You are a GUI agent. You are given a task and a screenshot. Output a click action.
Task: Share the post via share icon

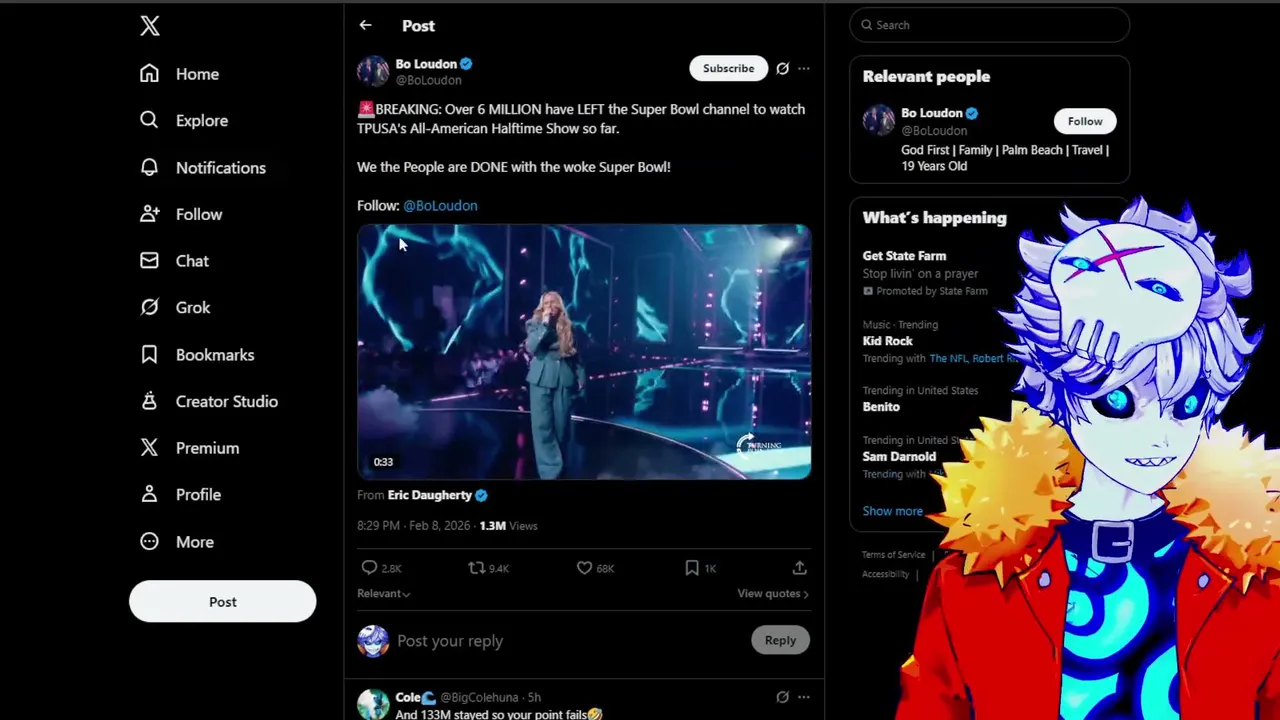pyautogui.click(x=799, y=568)
